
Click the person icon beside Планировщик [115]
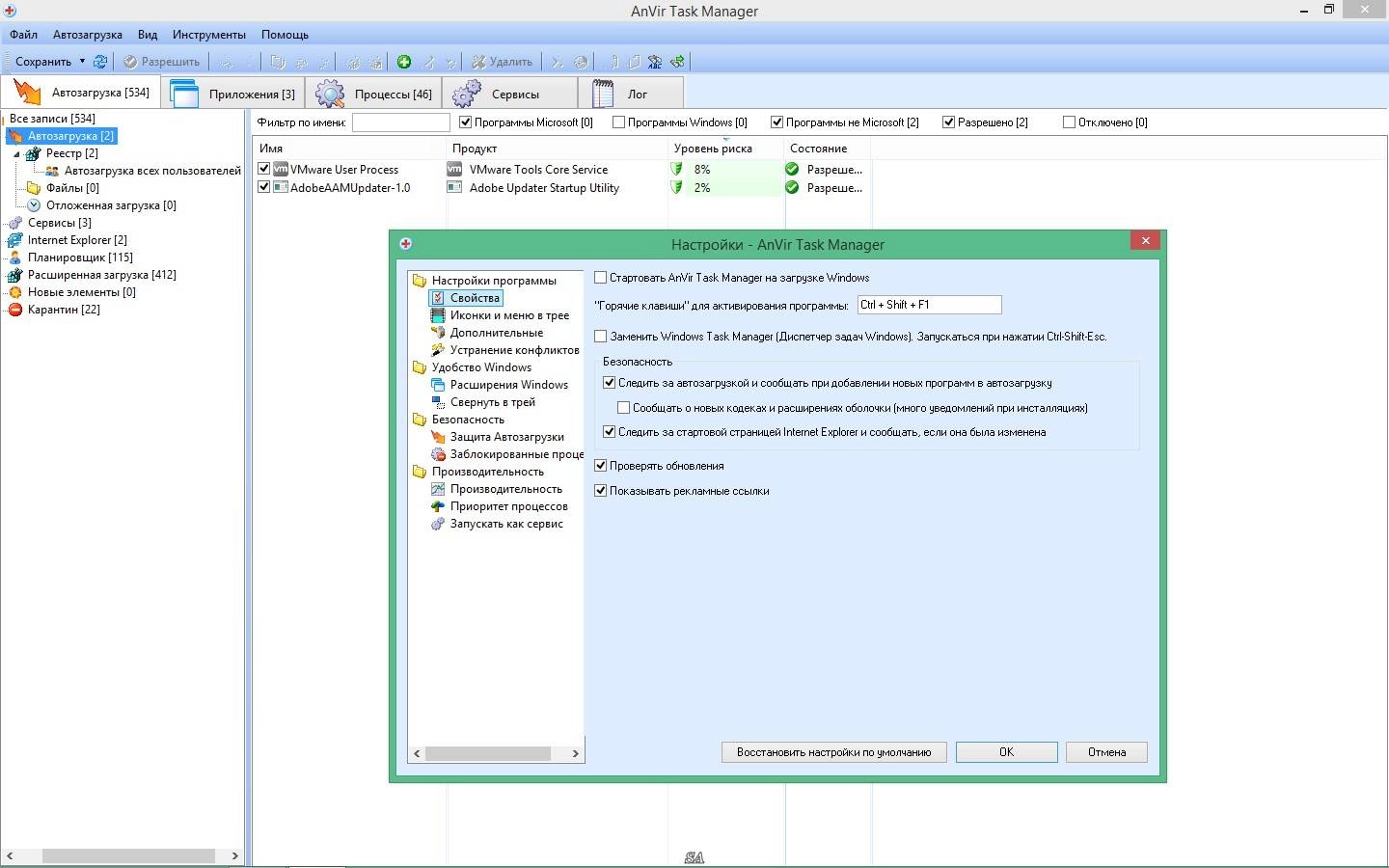coord(15,258)
